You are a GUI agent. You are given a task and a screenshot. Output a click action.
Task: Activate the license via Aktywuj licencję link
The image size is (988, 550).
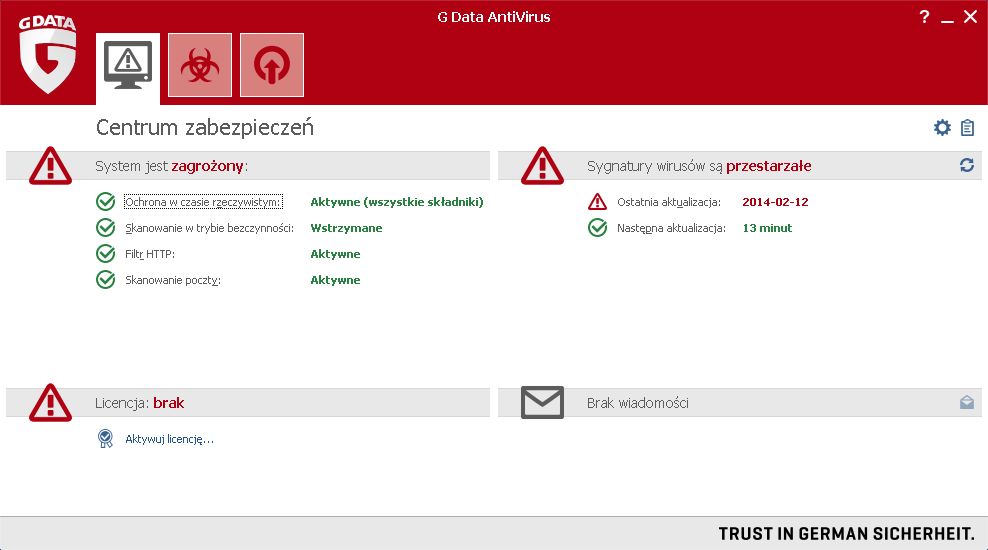click(x=169, y=439)
